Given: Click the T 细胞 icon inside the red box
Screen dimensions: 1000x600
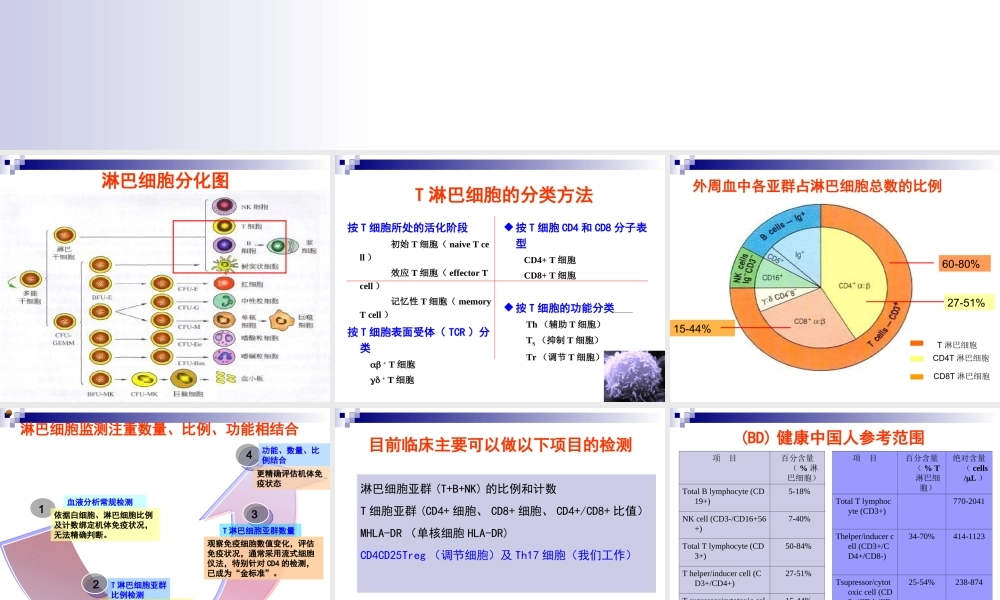Looking at the screenshot, I should coord(223,225).
